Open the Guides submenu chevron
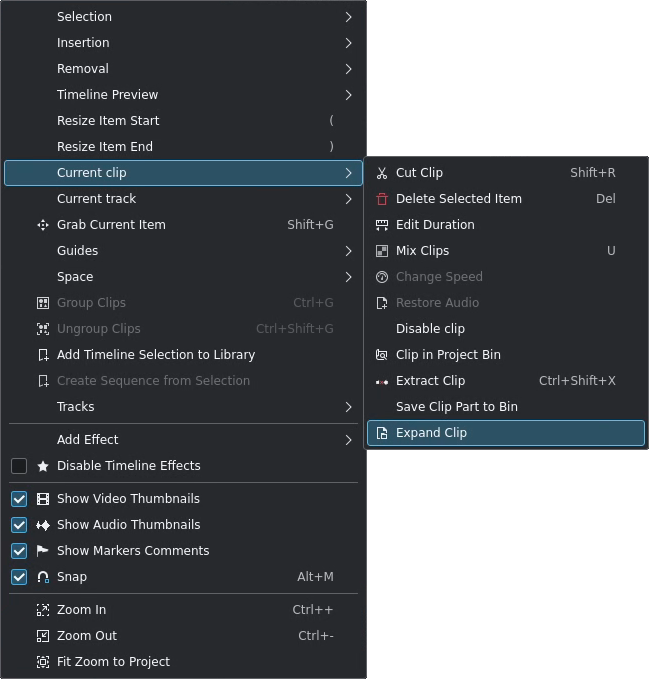The image size is (649, 679). tap(349, 251)
